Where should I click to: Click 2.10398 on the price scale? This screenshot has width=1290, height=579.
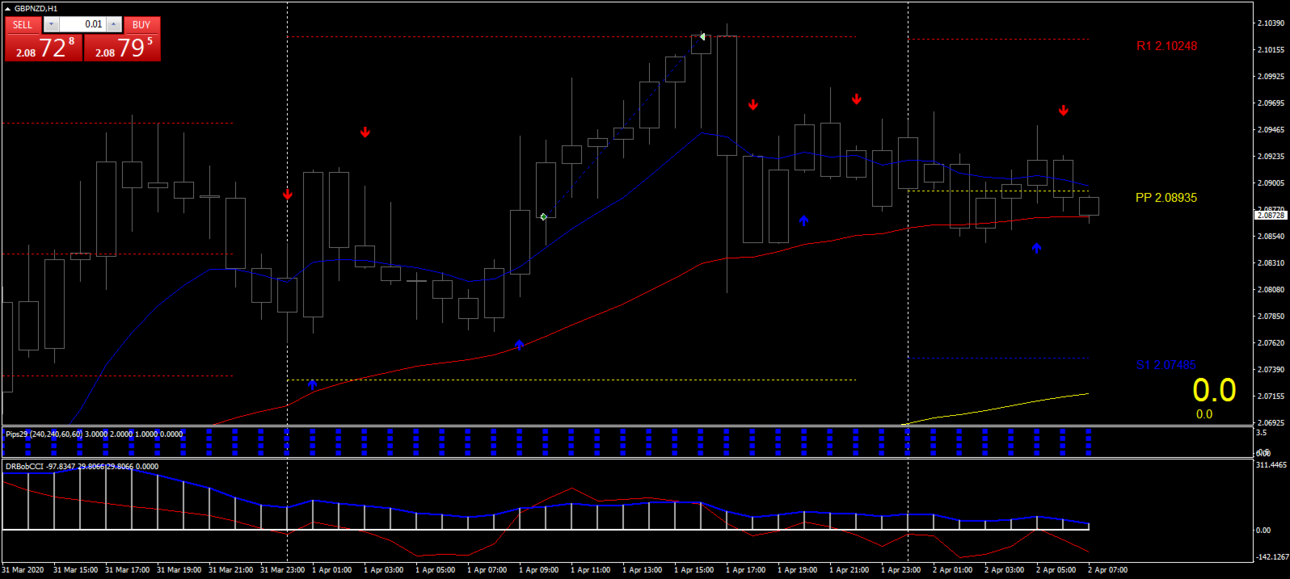[1273, 23]
